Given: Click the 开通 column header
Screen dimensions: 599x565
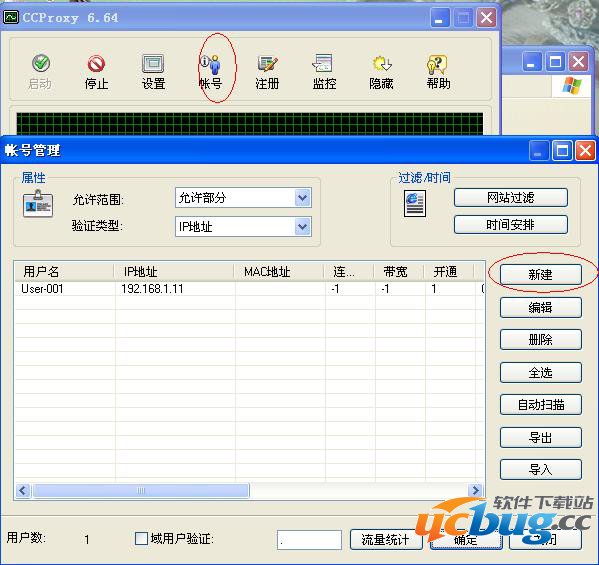Looking at the screenshot, I should pyautogui.click(x=449, y=272).
